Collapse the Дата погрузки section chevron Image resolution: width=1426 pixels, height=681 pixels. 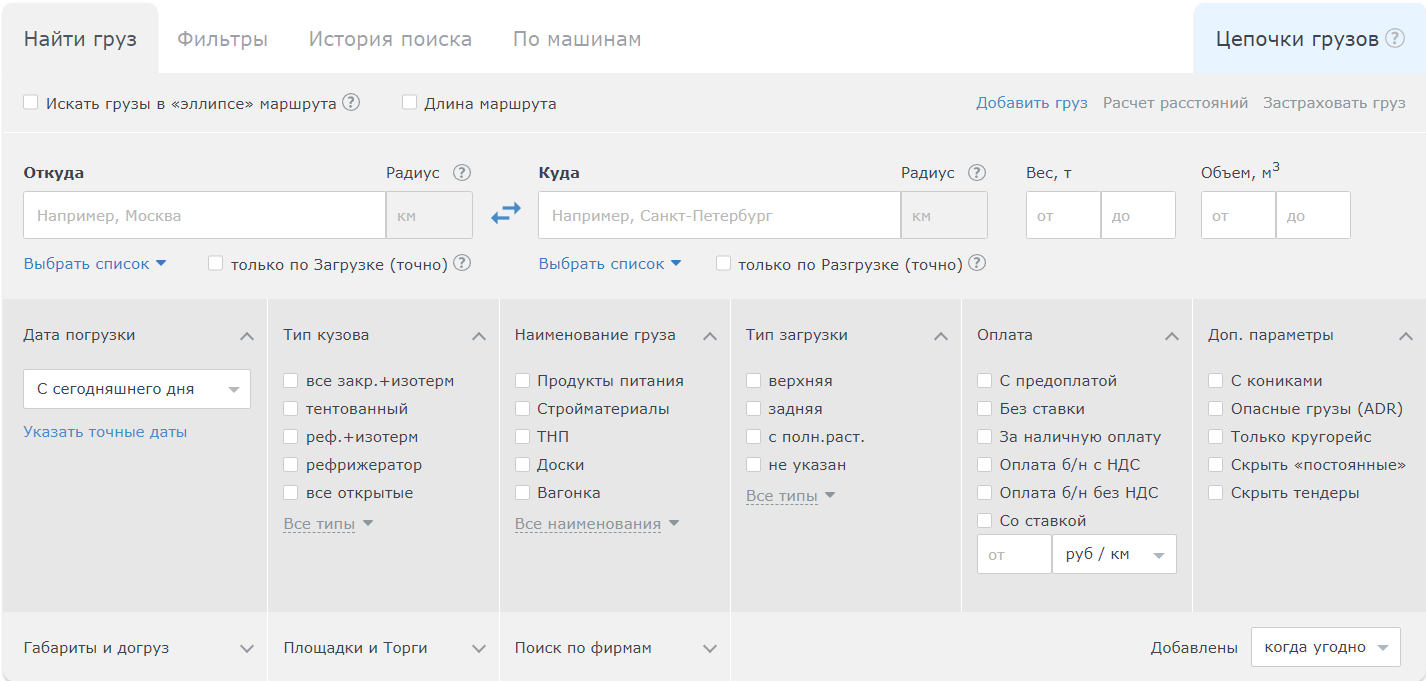click(247, 336)
